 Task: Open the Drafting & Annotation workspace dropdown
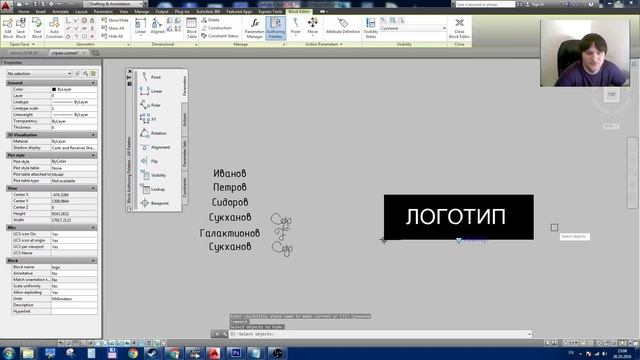tap(113, 4)
